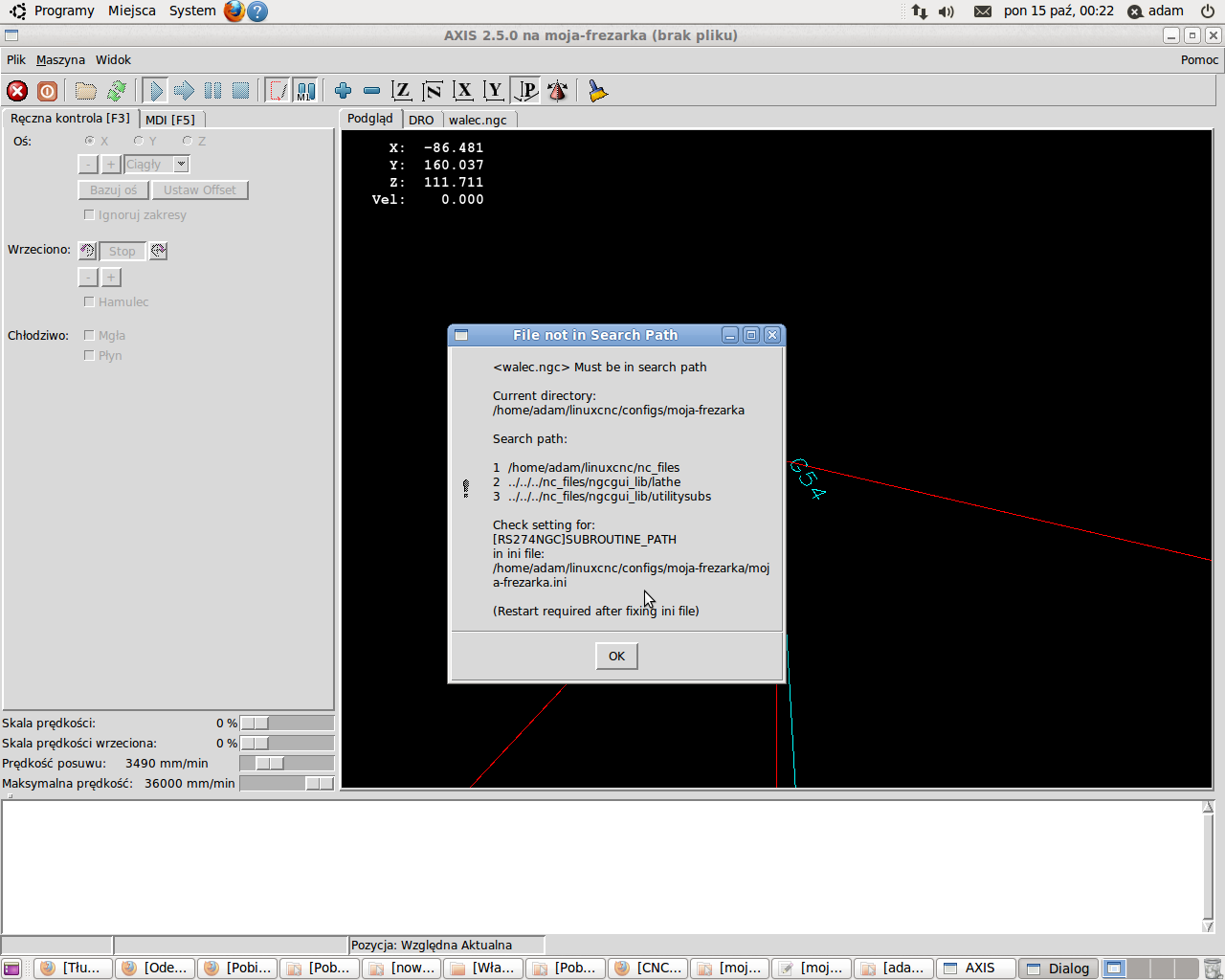Stop program execution square icon
Viewport: 1225px width, 980px height.
(241, 91)
